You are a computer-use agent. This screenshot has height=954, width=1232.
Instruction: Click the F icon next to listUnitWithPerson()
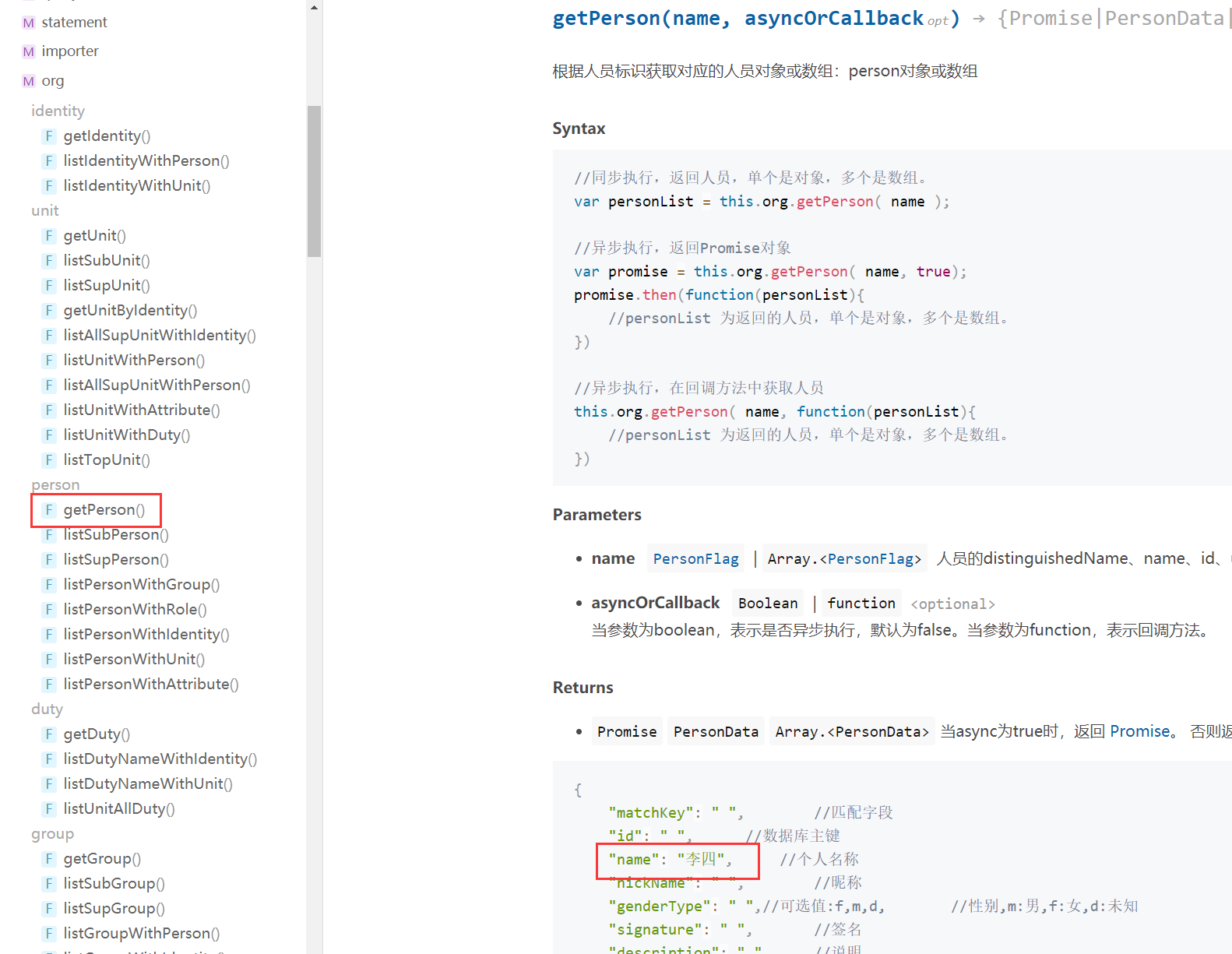pyautogui.click(x=49, y=360)
